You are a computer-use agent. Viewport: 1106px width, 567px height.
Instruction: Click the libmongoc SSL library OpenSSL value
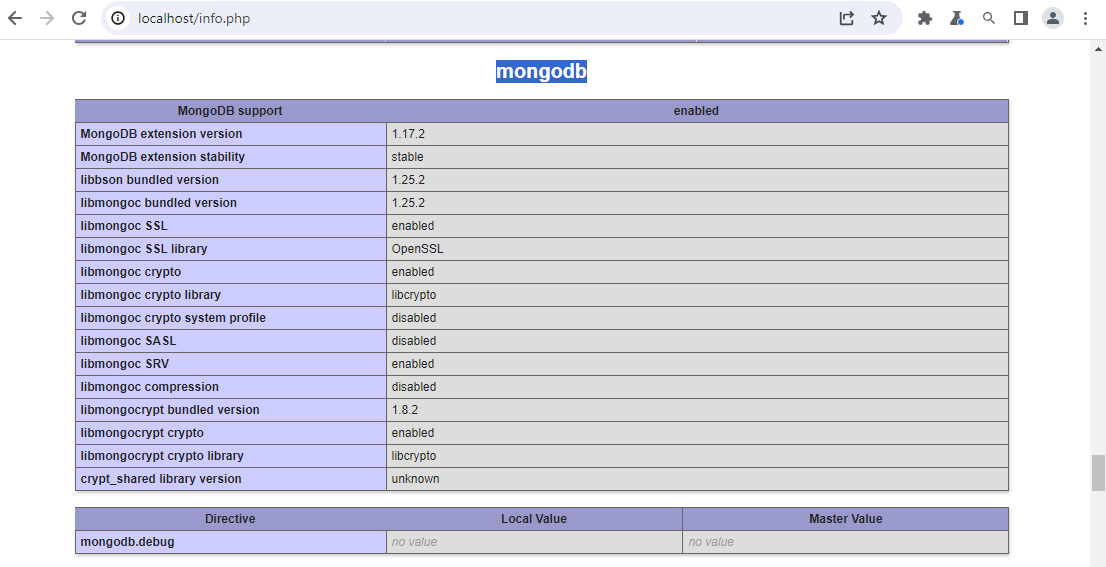tap(418, 249)
